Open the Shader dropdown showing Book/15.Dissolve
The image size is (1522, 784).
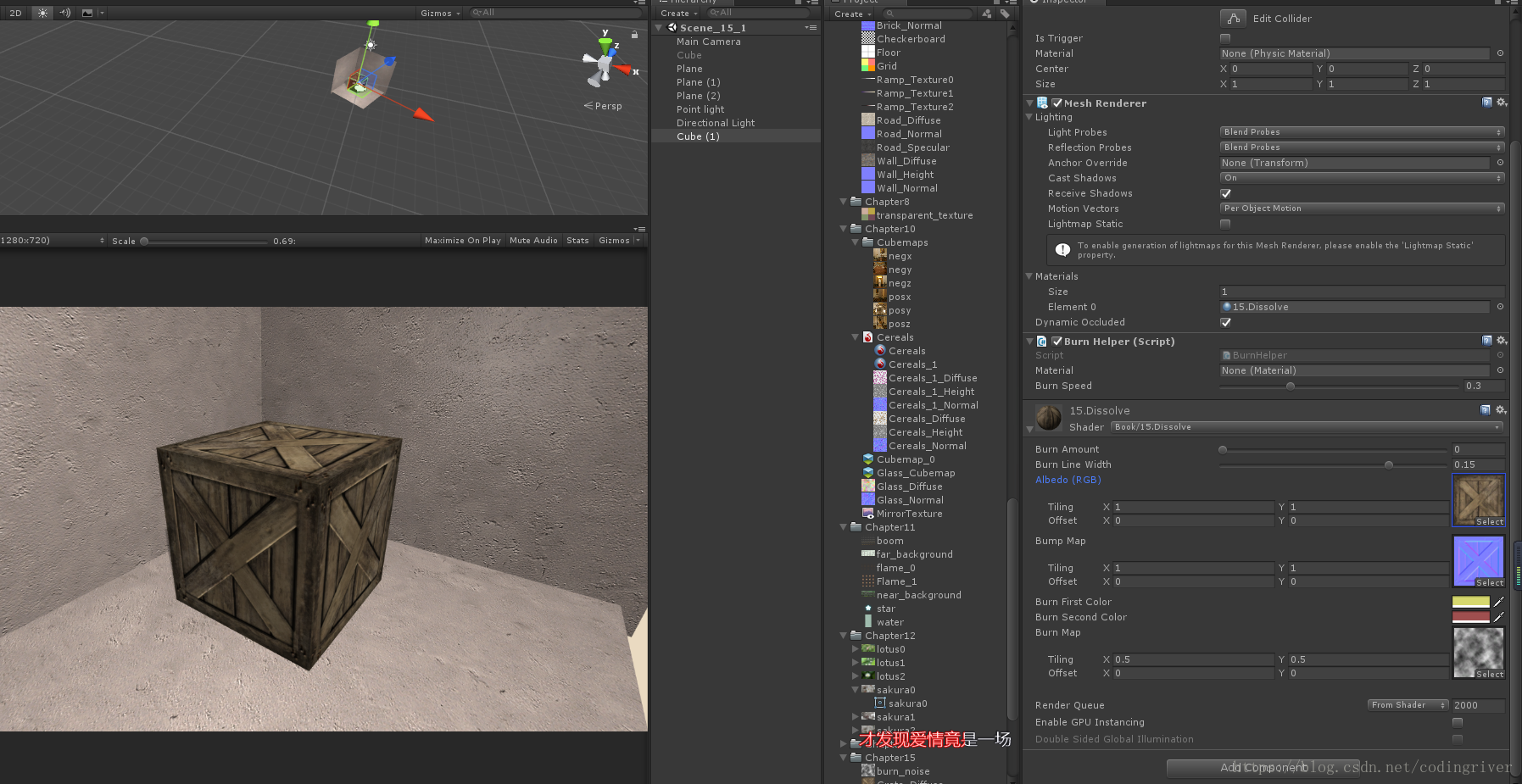(x=1307, y=427)
